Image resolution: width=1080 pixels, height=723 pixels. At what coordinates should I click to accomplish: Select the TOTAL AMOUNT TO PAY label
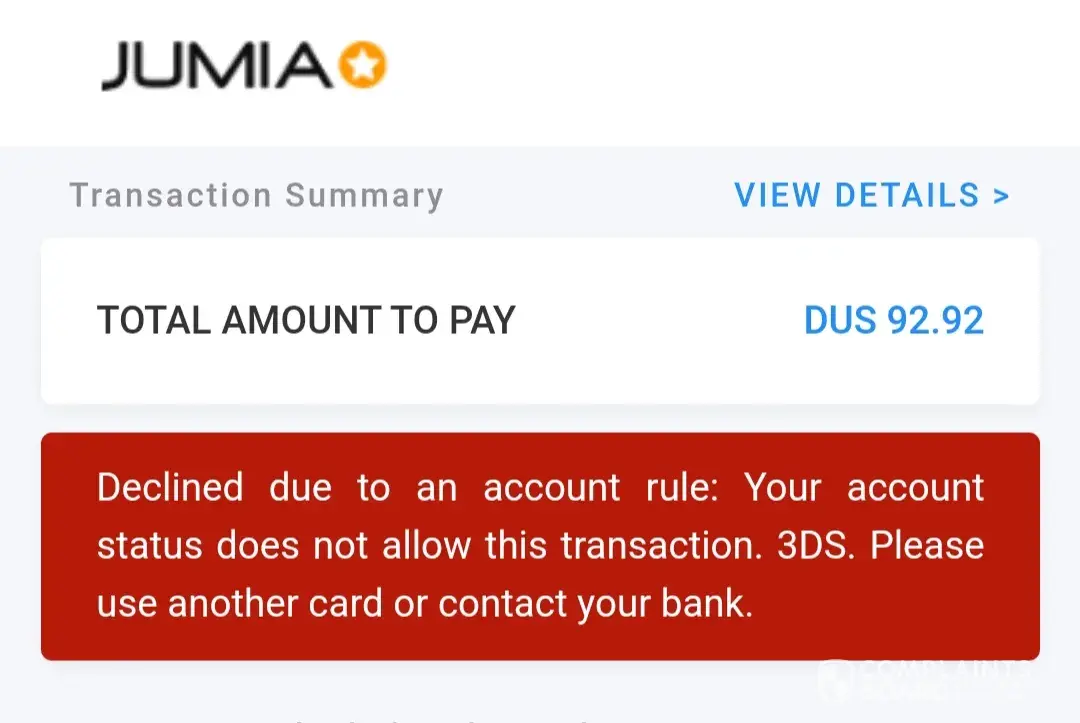[x=306, y=320]
